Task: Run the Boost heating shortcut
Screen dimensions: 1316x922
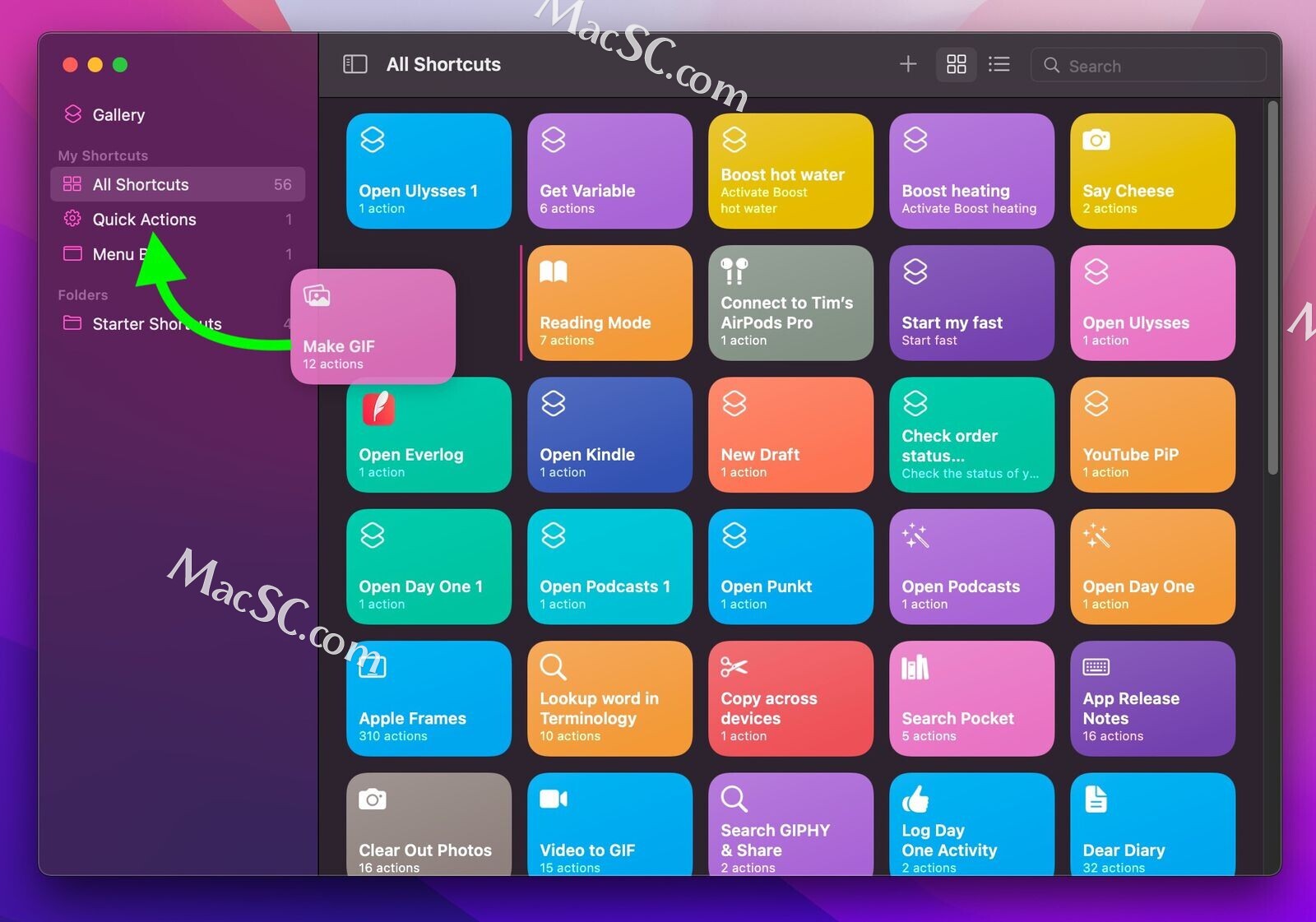Action: 971,171
